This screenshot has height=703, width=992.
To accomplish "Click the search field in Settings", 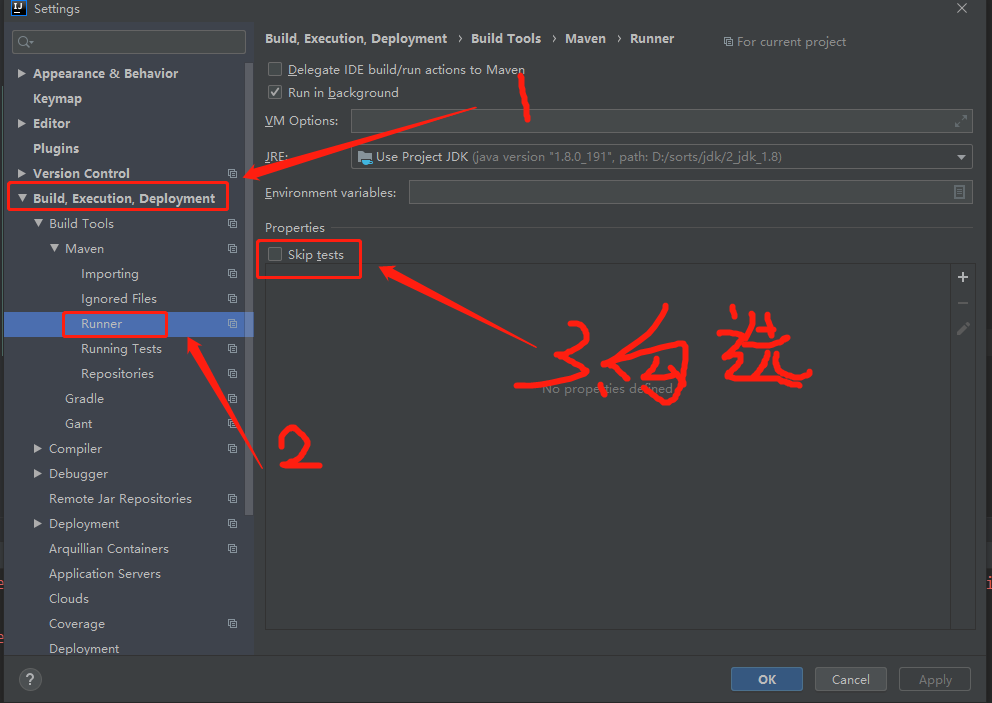I will [x=128, y=42].
